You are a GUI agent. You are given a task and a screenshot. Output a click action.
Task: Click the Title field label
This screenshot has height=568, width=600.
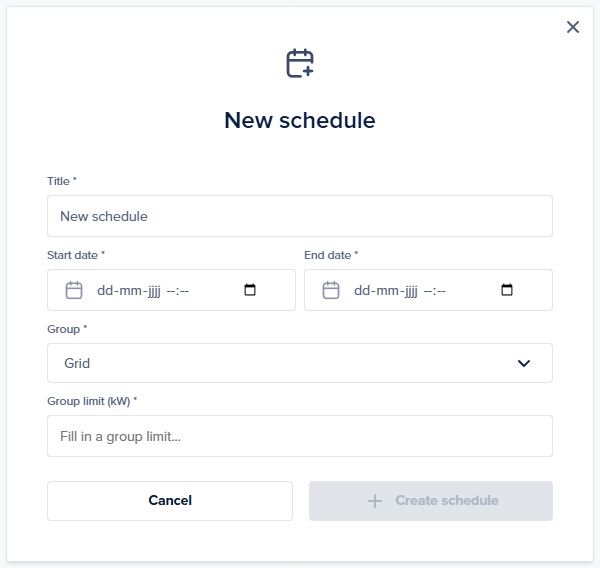(x=61, y=181)
